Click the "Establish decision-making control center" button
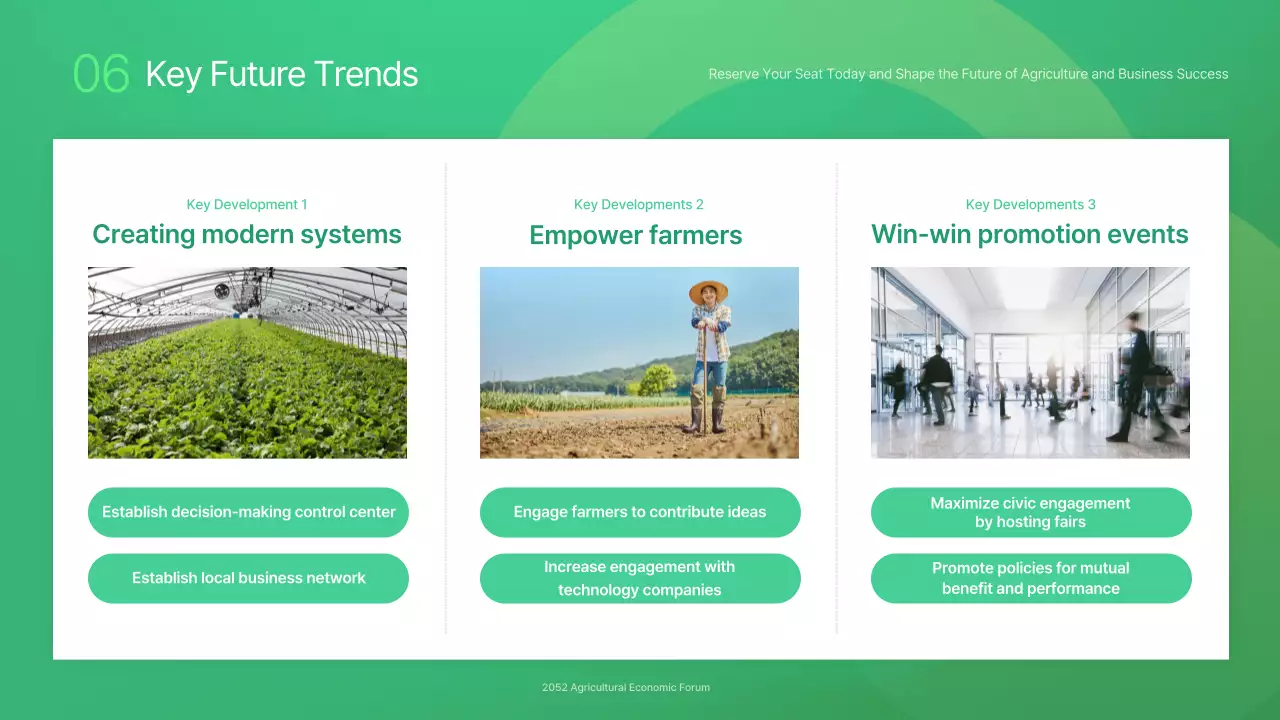The image size is (1280, 720). coord(248,512)
